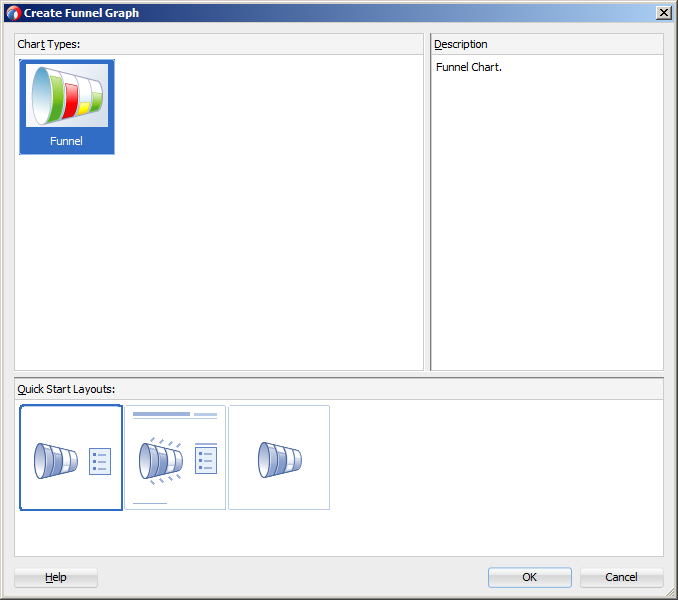Screen dimensions: 678x600
Task: Select the Funnel chart type icon
Action: tap(67, 107)
